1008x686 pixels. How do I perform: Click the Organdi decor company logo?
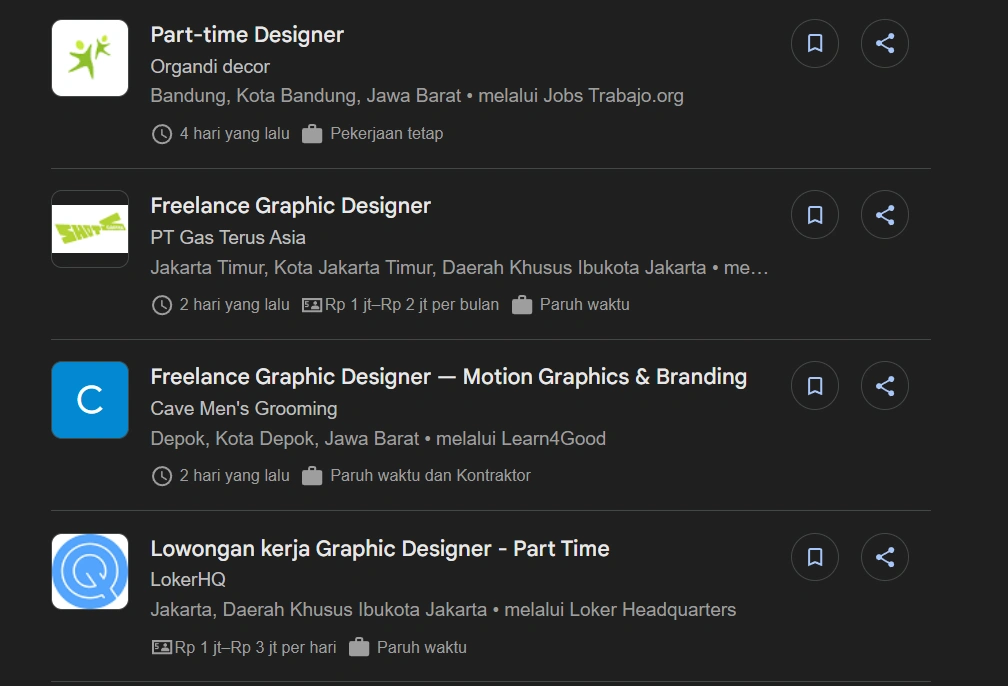[x=89, y=57]
